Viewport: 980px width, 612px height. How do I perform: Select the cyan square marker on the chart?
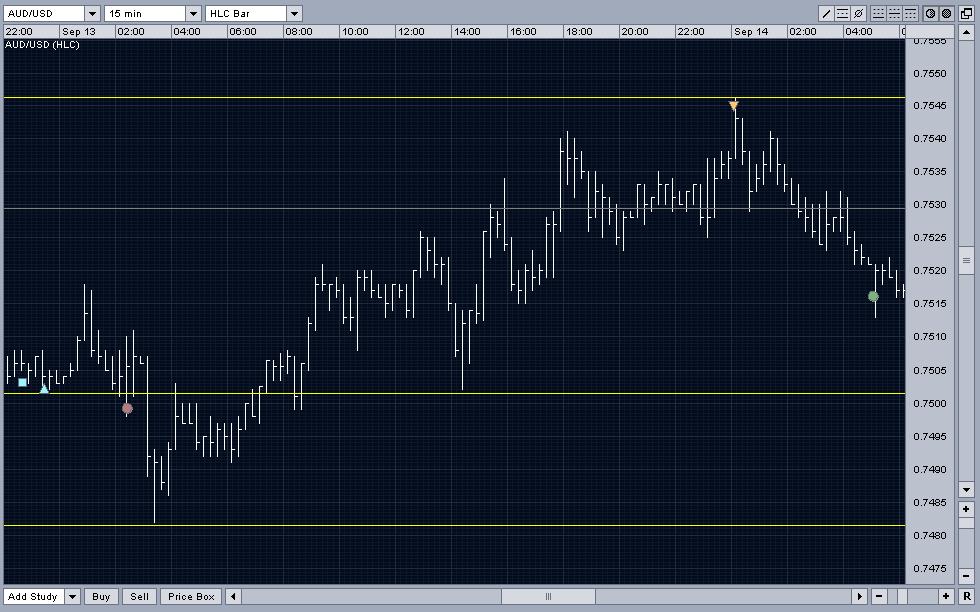point(22,382)
